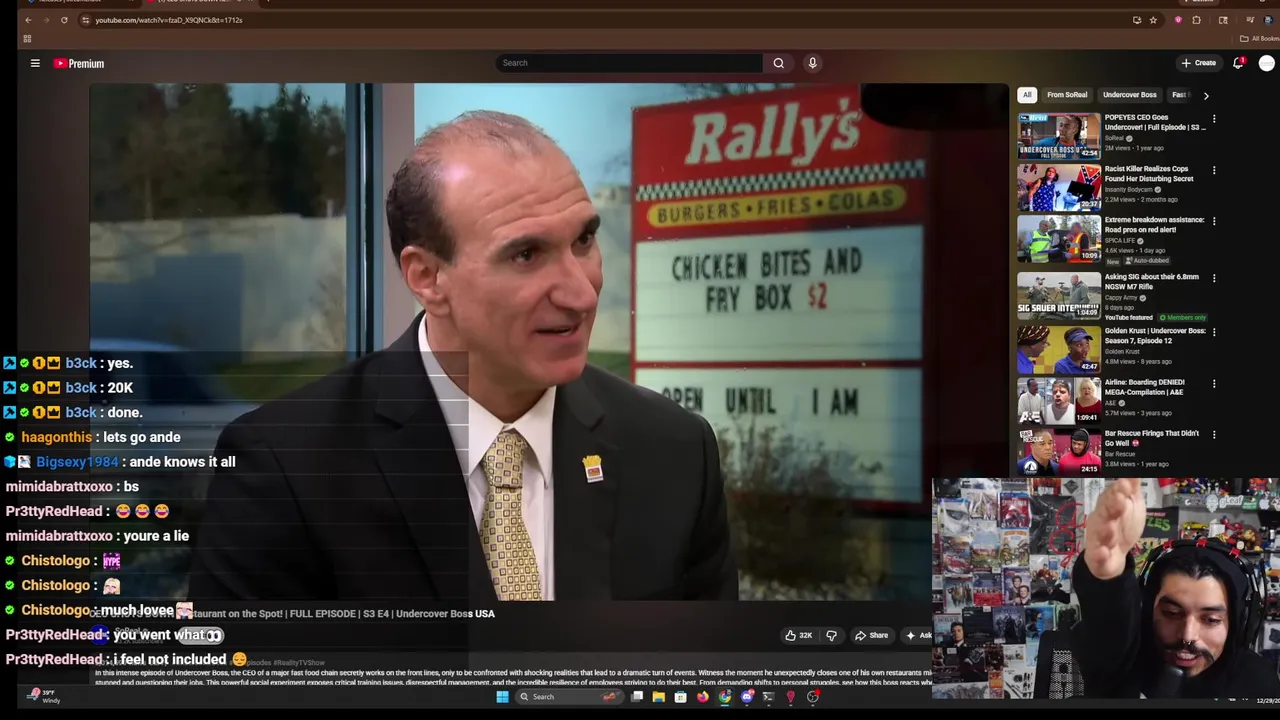Open options for Golden Krust video
Image resolution: width=1280 pixels, height=720 pixels.
point(1214,332)
